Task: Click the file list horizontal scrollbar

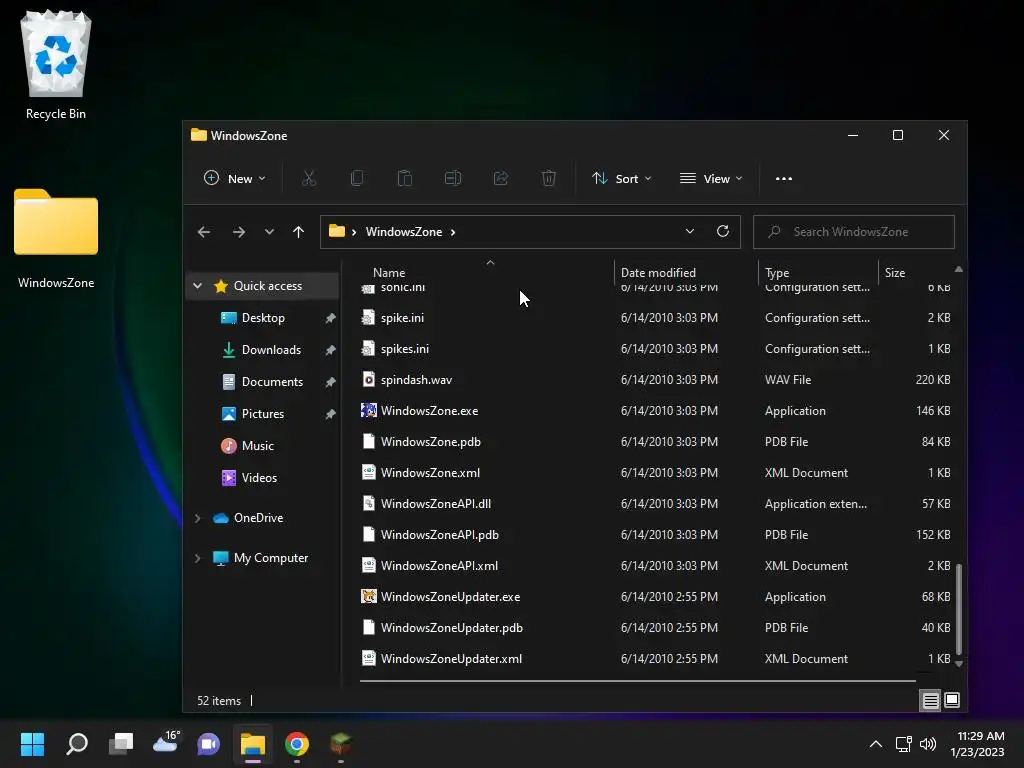Action: [637, 680]
